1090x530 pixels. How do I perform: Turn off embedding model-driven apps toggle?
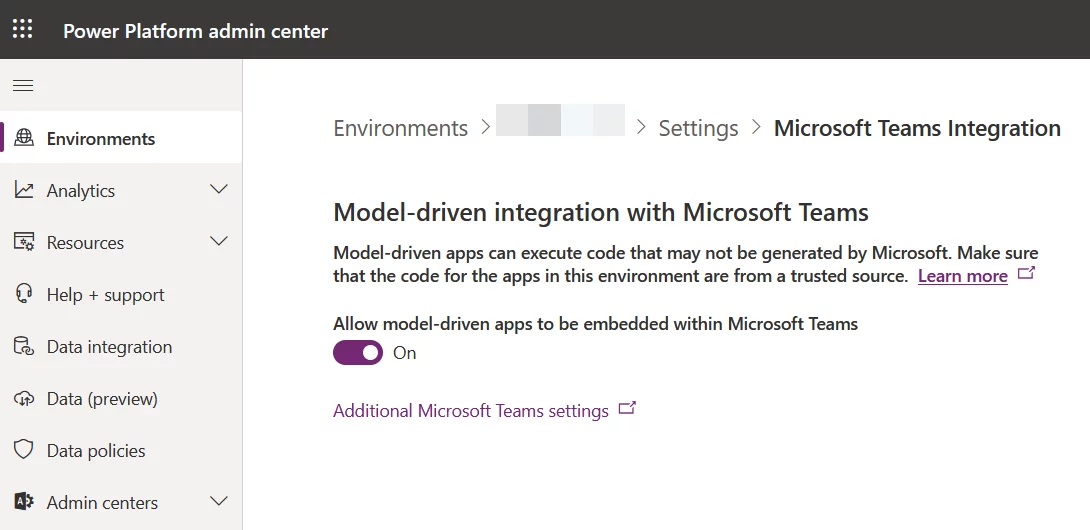tap(358, 353)
